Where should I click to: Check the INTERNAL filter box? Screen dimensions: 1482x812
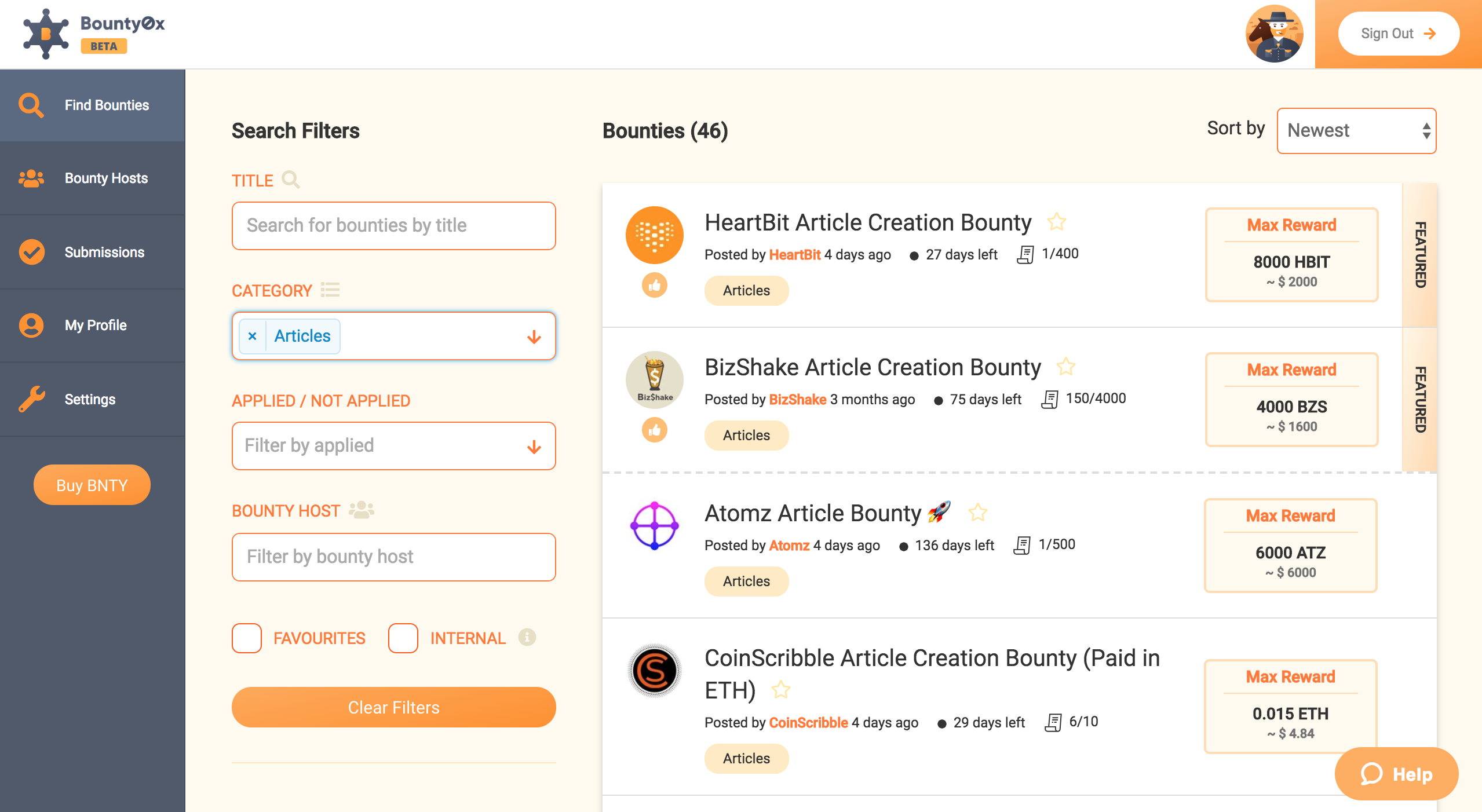403,638
